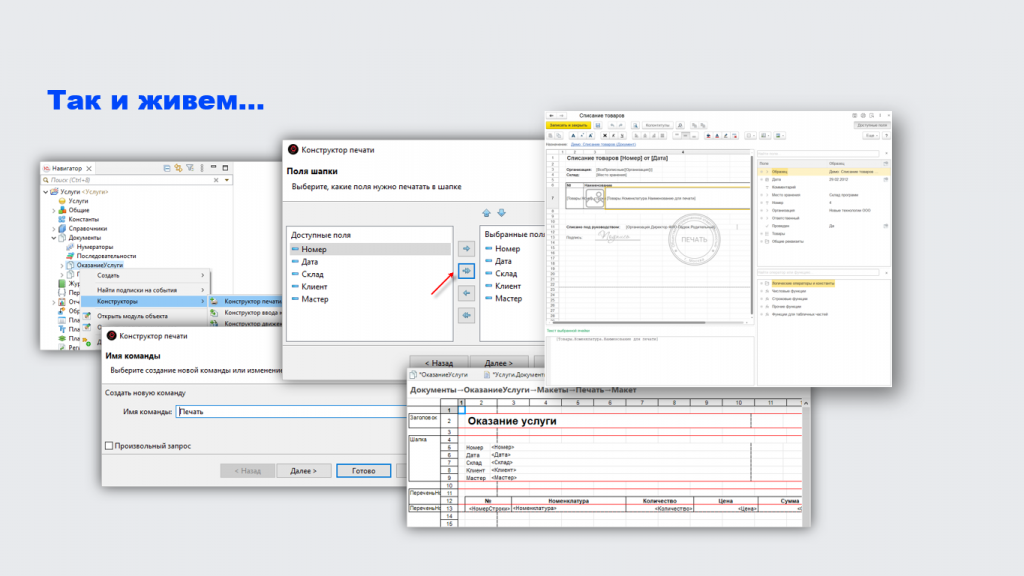The height and width of the screenshot is (576, 1024).
Task: Choose Конструктор печати from the submenu
Action: pyautogui.click(x=246, y=302)
